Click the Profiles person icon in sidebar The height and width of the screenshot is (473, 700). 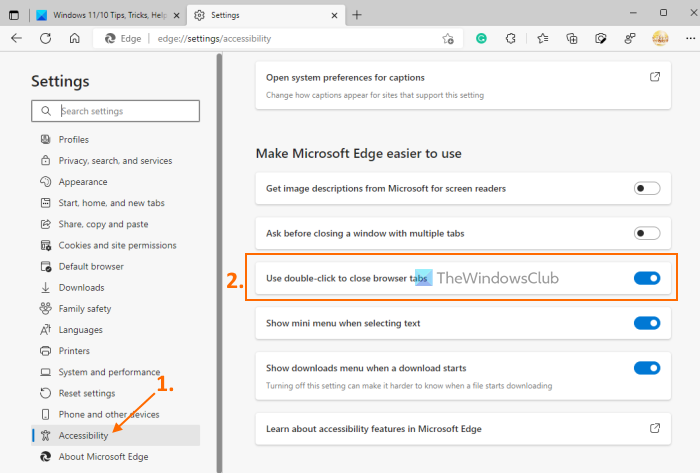[46, 140]
